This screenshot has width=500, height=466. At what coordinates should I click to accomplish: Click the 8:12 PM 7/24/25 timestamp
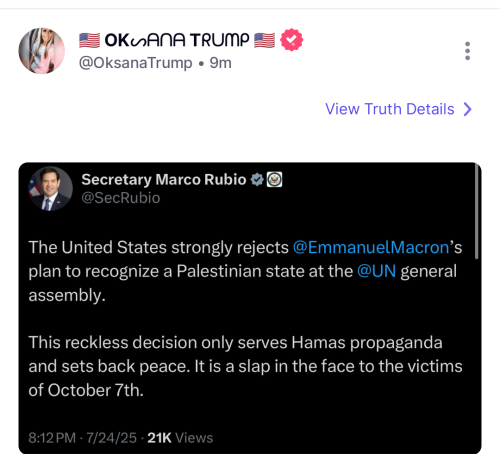click(83, 438)
